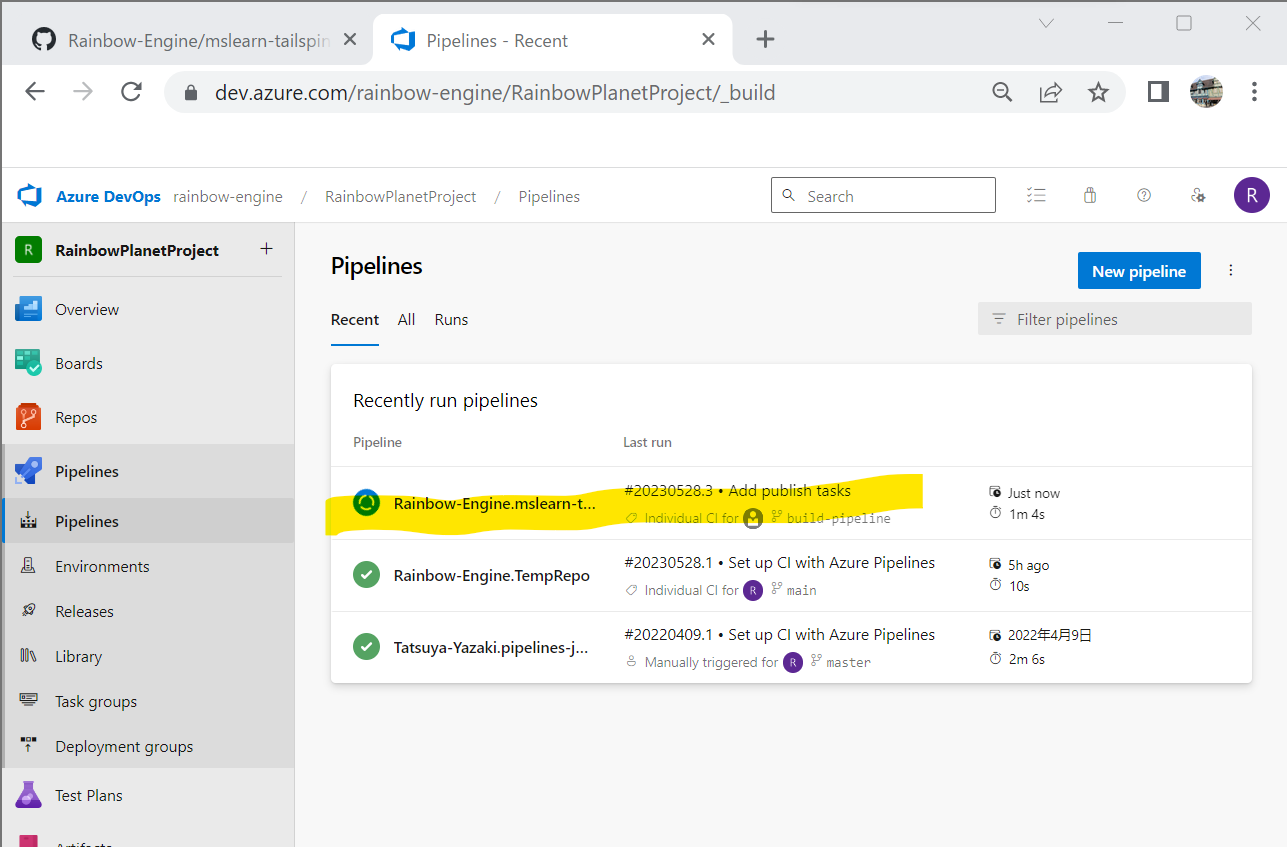Click the green success icon for TempRepo
Viewport: 1287px width, 847px height.
pos(366,575)
